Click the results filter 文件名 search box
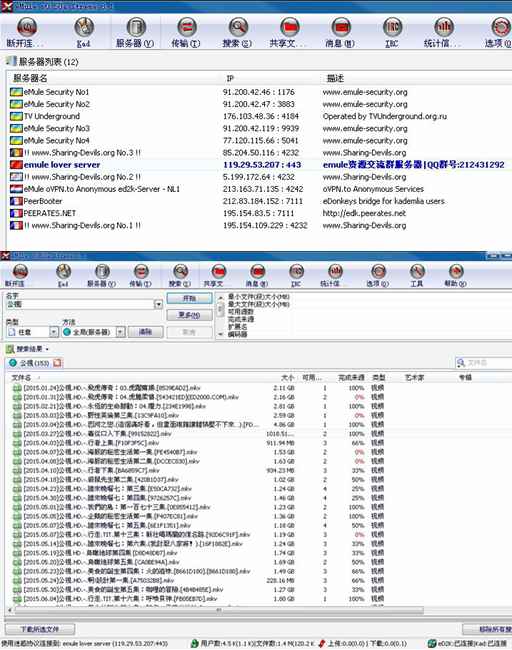This screenshot has height=650, width=512. tap(483, 363)
